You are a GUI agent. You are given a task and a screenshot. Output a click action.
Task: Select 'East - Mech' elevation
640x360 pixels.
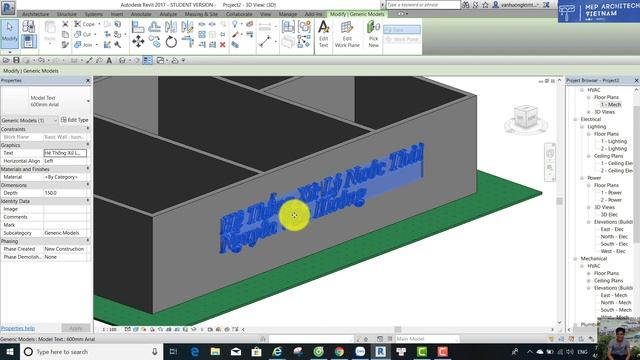[613, 295]
